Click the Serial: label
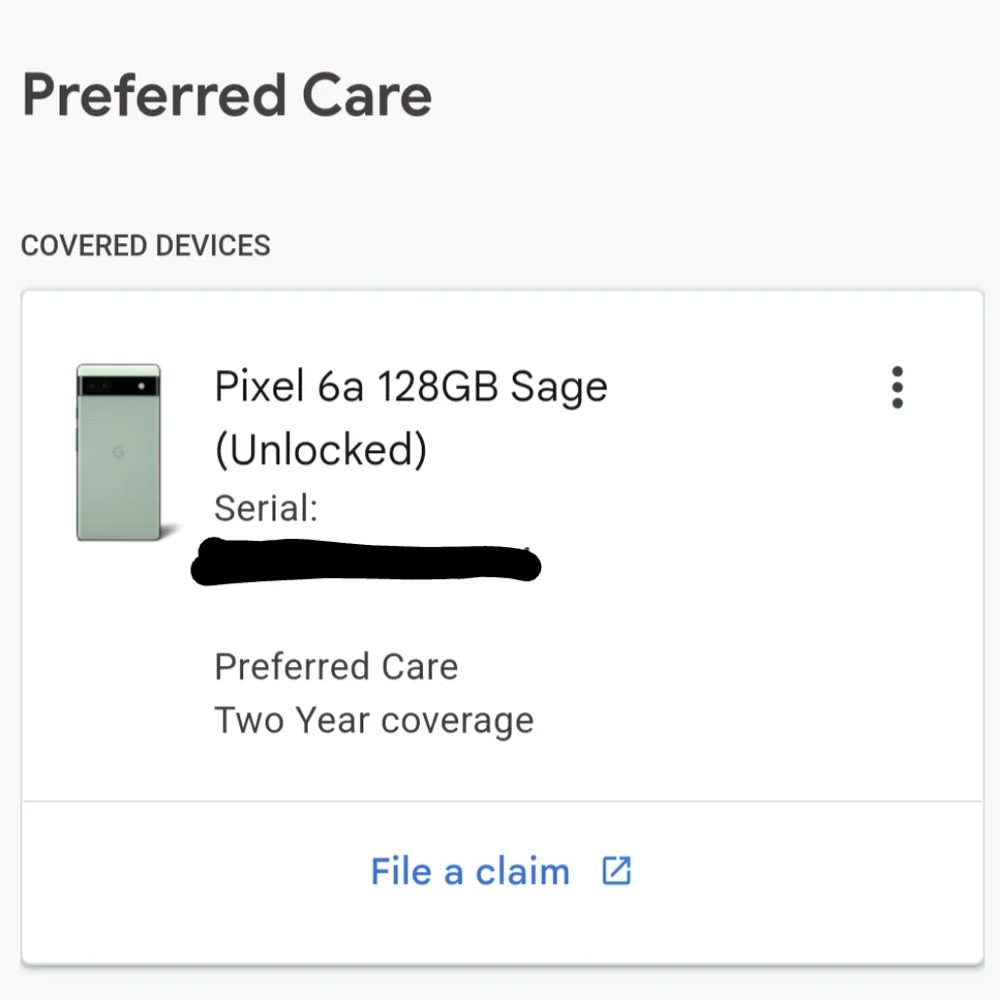This screenshot has height=1000, width=1000. coord(264,508)
